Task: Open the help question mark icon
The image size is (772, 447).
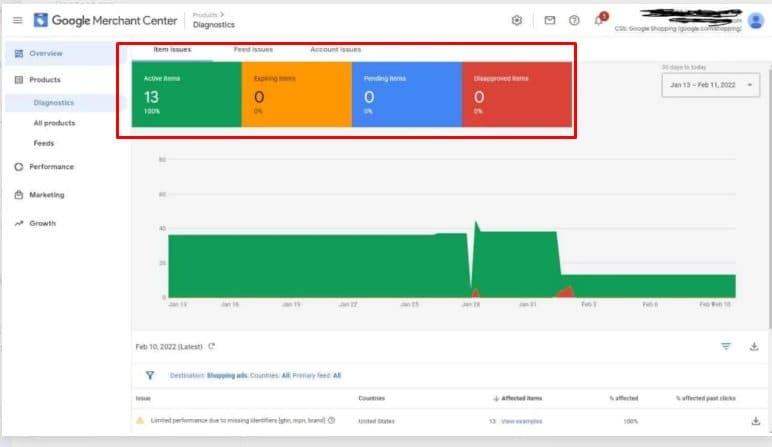Action: (574, 20)
